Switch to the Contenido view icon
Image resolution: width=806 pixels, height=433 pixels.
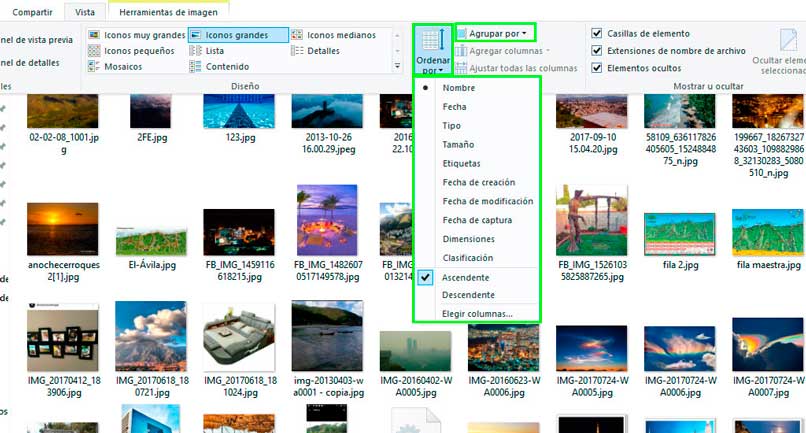click(195, 66)
